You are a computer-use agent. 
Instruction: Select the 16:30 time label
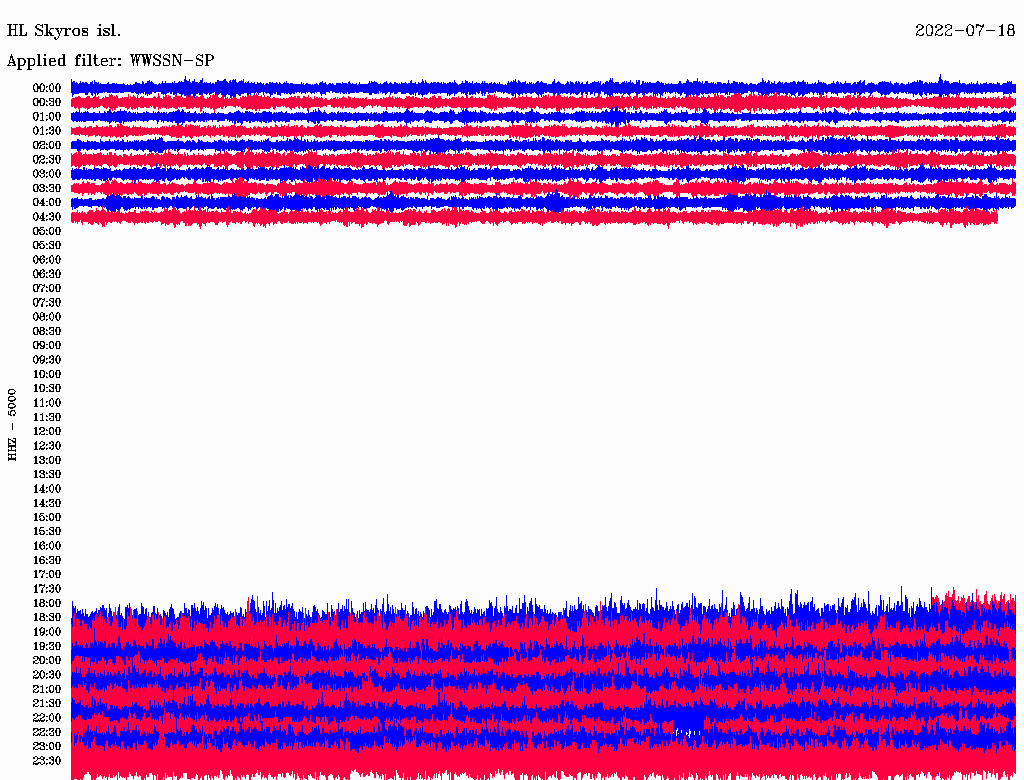pyautogui.click(x=47, y=560)
